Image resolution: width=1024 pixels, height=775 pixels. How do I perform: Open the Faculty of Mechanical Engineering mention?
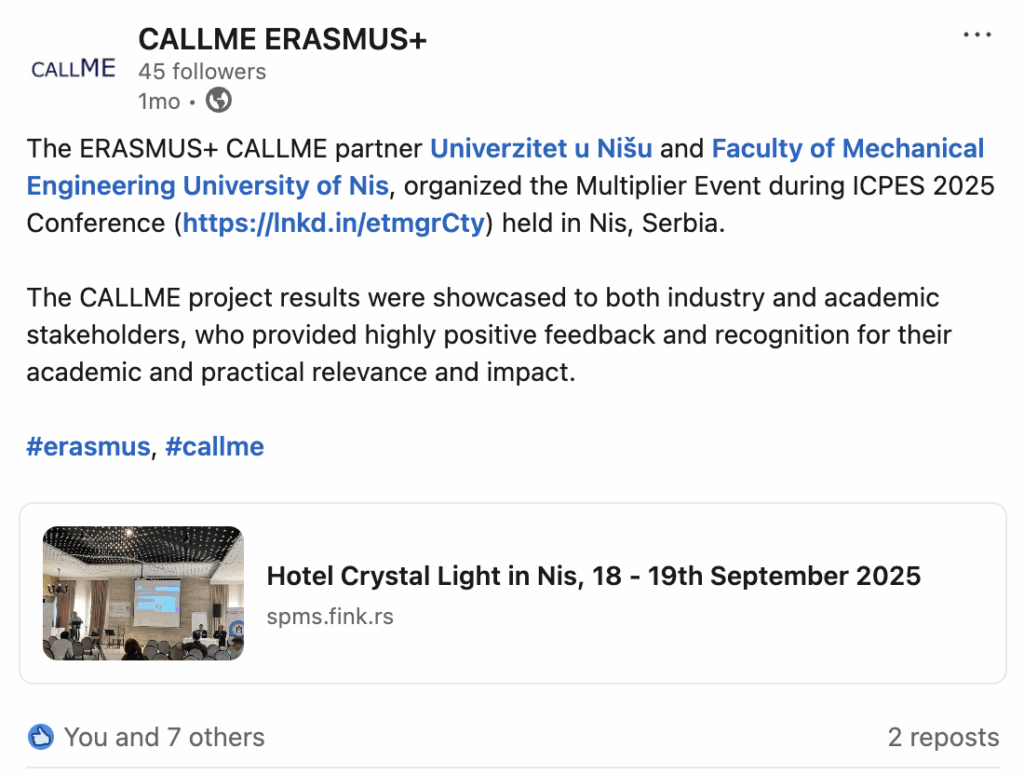click(847, 149)
